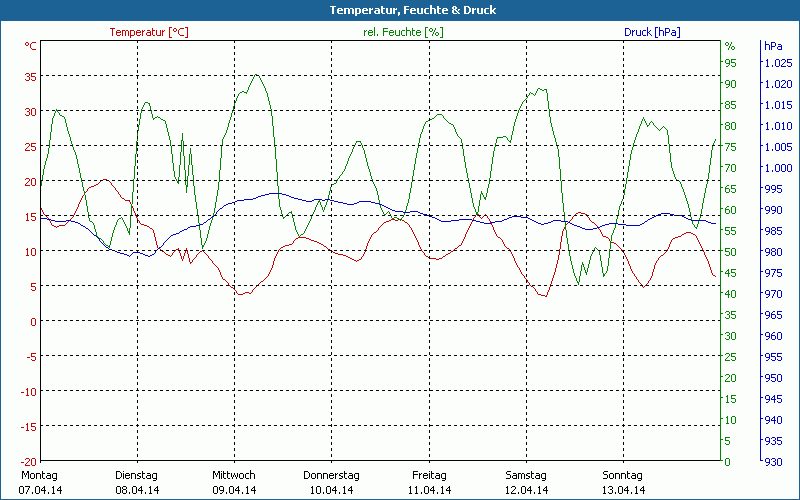Click the '0' temperature axis value
The image size is (800, 500).
click(34, 322)
